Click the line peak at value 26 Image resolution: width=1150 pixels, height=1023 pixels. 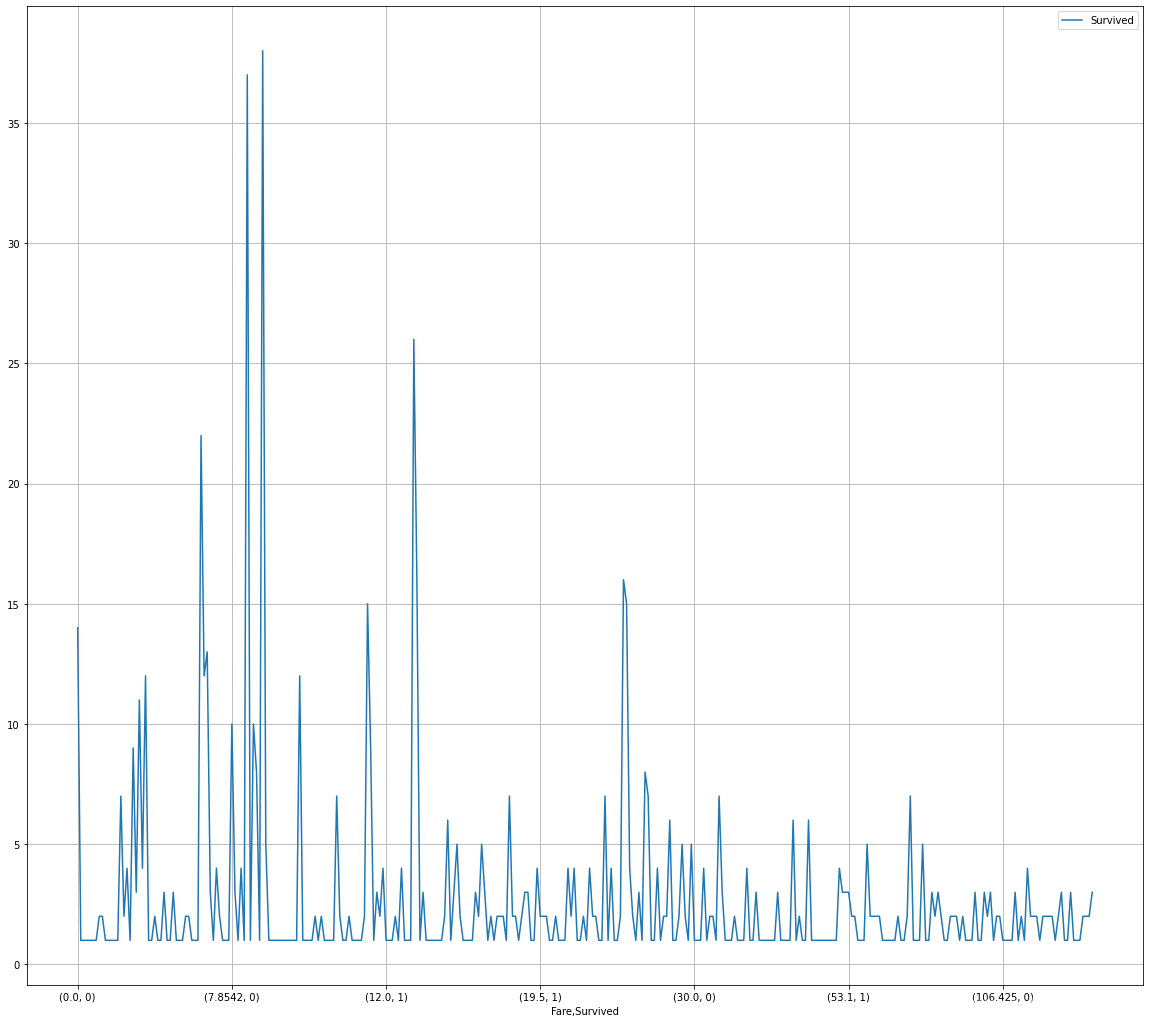tap(414, 340)
